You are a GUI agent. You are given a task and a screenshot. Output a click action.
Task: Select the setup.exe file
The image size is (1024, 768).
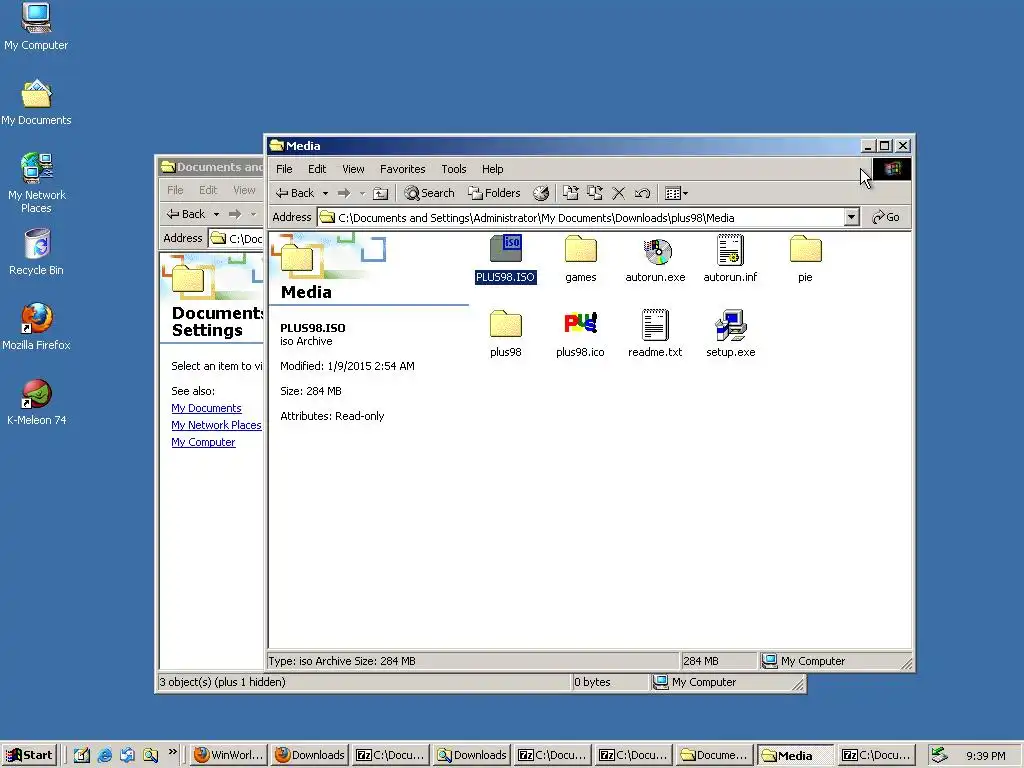[x=730, y=334]
